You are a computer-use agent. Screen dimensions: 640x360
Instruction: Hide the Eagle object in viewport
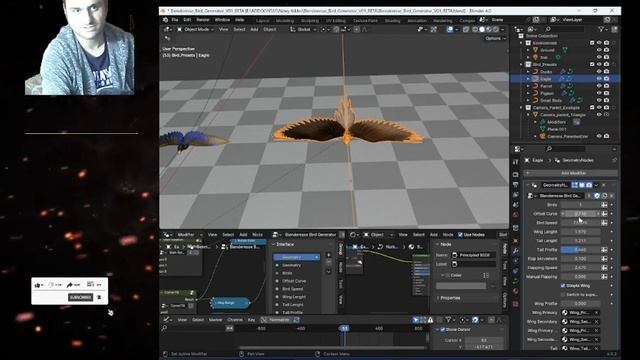tap(599, 79)
